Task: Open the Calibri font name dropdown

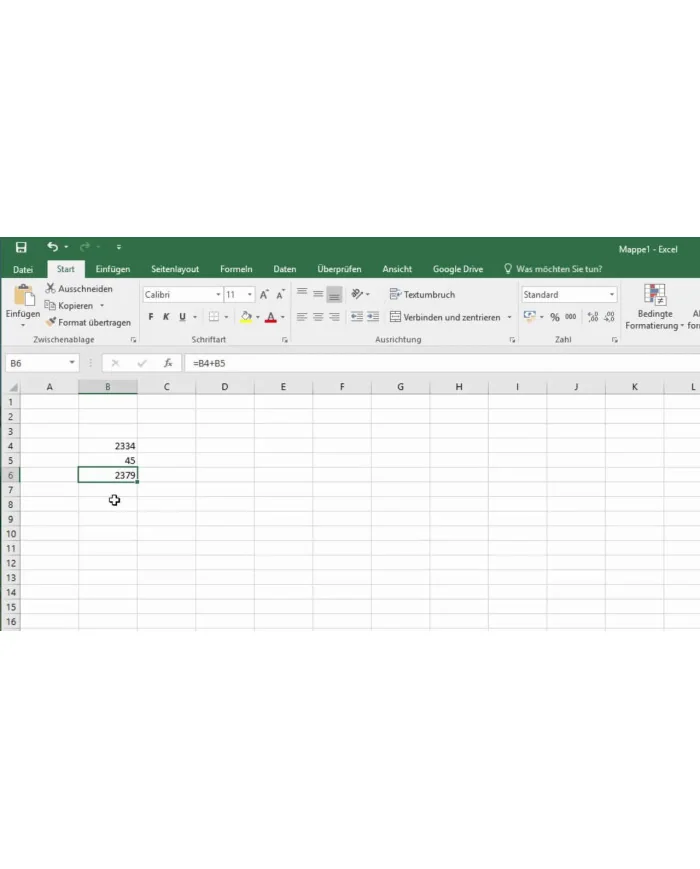Action: tap(218, 294)
